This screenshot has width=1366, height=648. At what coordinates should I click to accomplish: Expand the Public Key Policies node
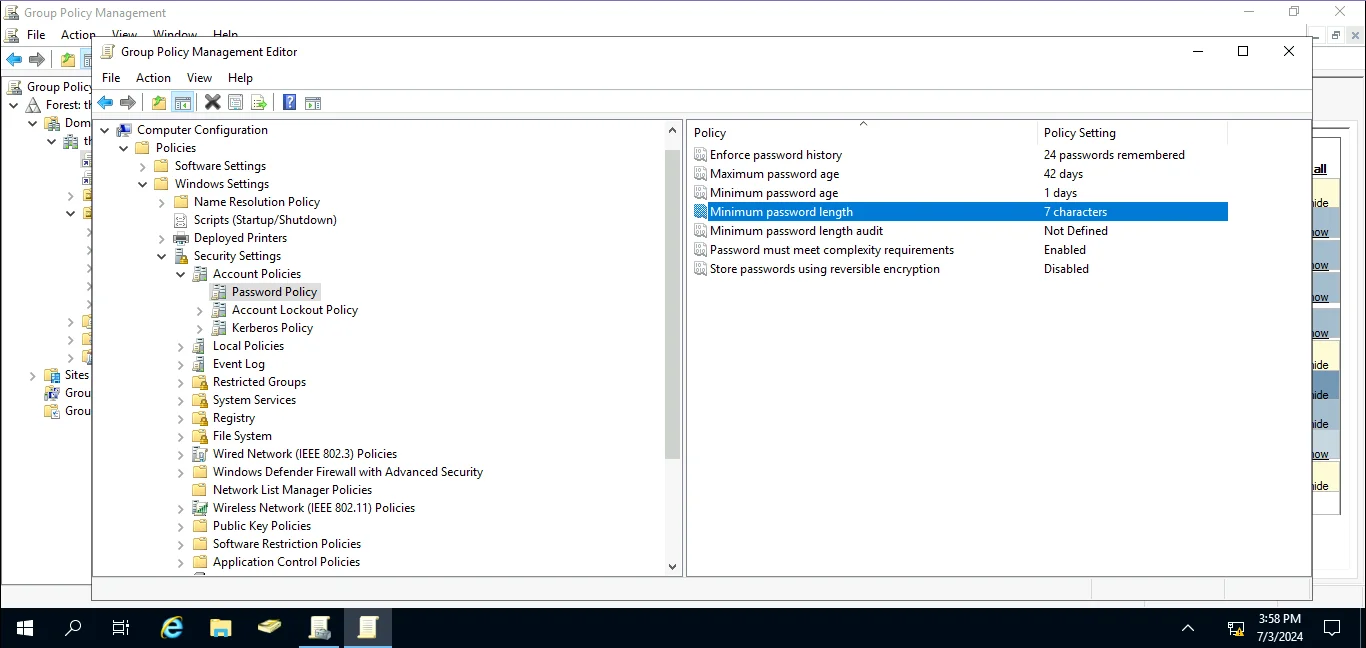pos(180,526)
